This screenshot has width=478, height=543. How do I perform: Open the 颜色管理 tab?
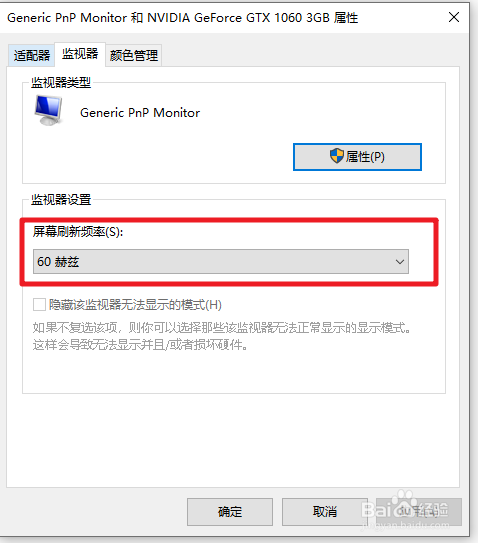tap(134, 55)
